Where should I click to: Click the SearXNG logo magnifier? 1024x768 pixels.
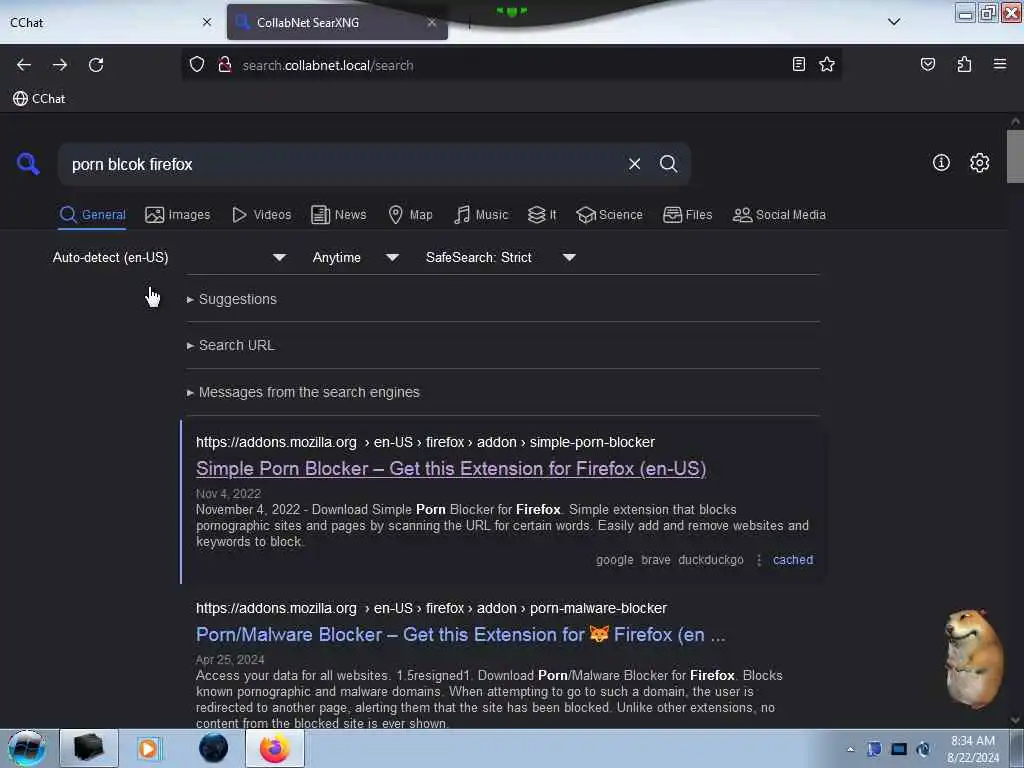(x=28, y=163)
